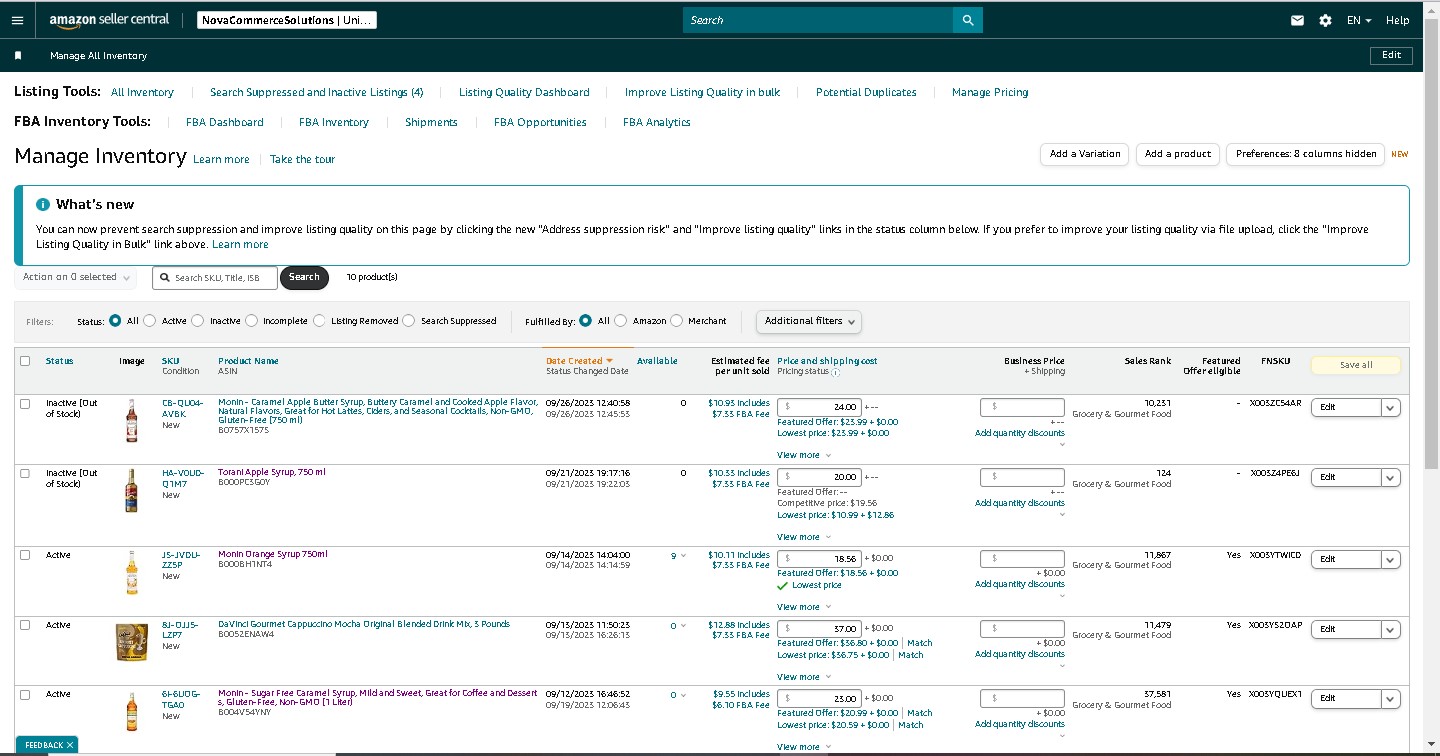
Task: Click Learn more beside Manage Inventory heading
Action: (x=221, y=159)
